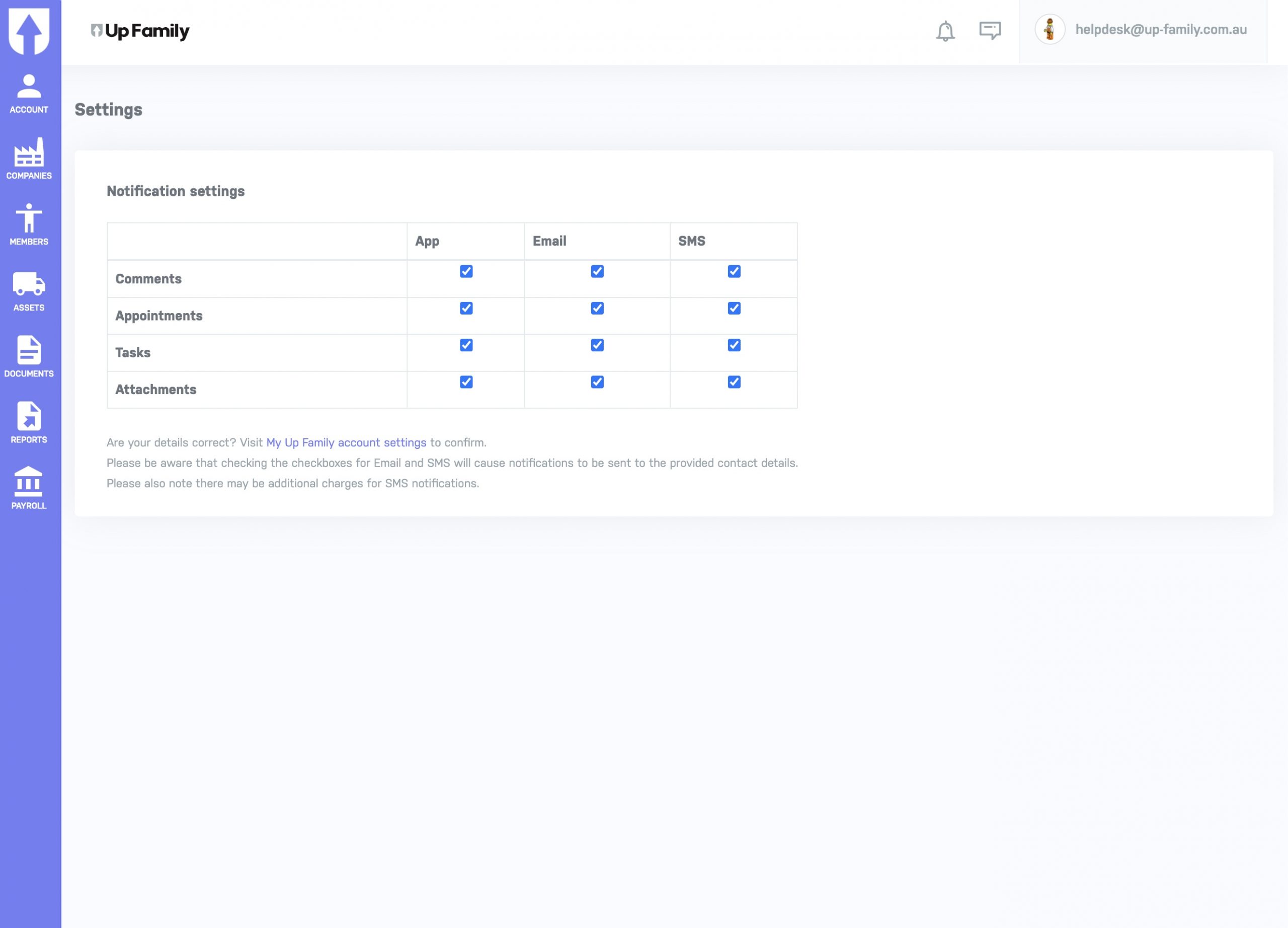Uncheck Comments App notification checkbox
The width and height of the screenshot is (1288, 928).
tap(466, 271)
